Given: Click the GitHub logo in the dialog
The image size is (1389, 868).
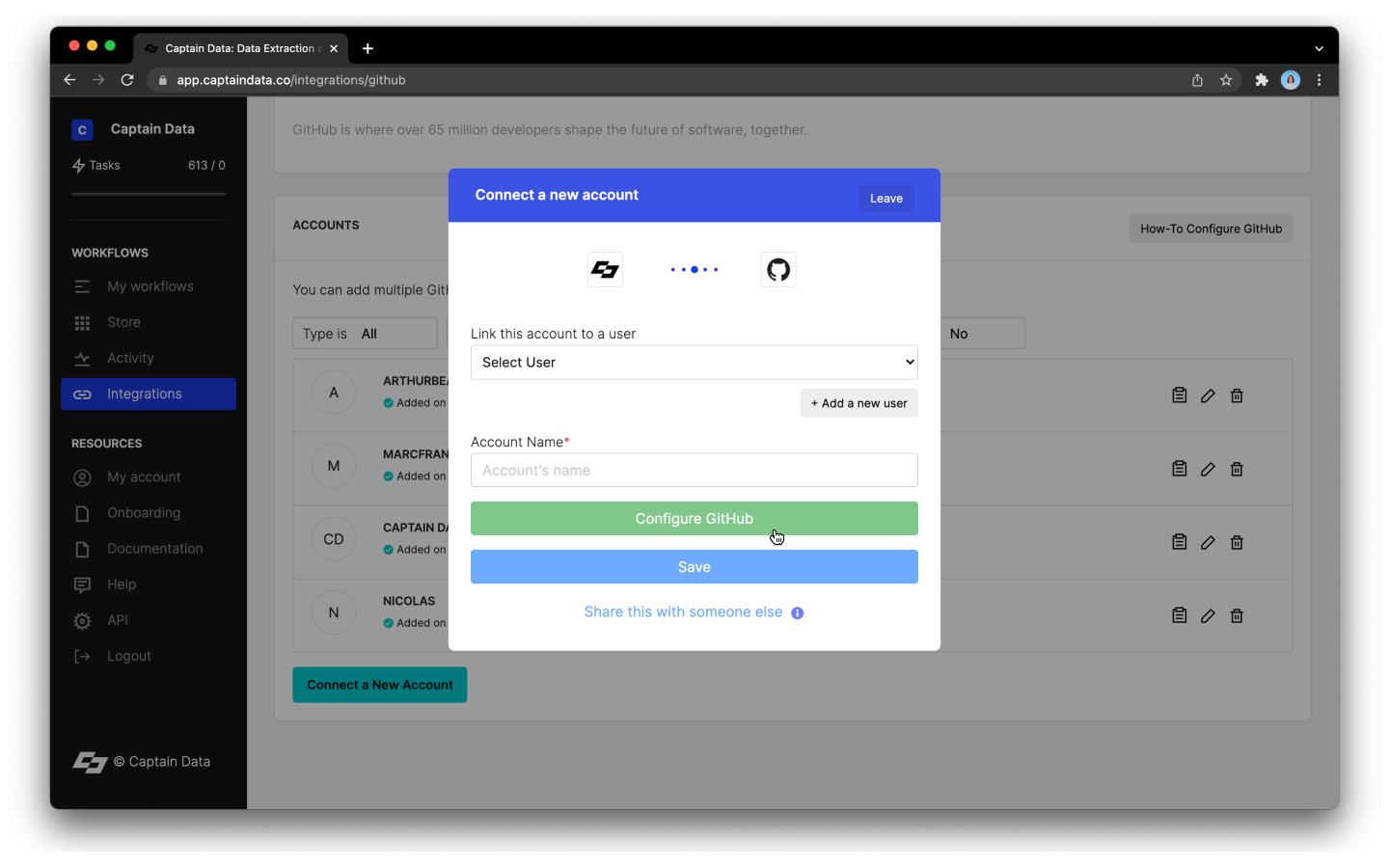Looking at the screenshot, I should [778, 269].
